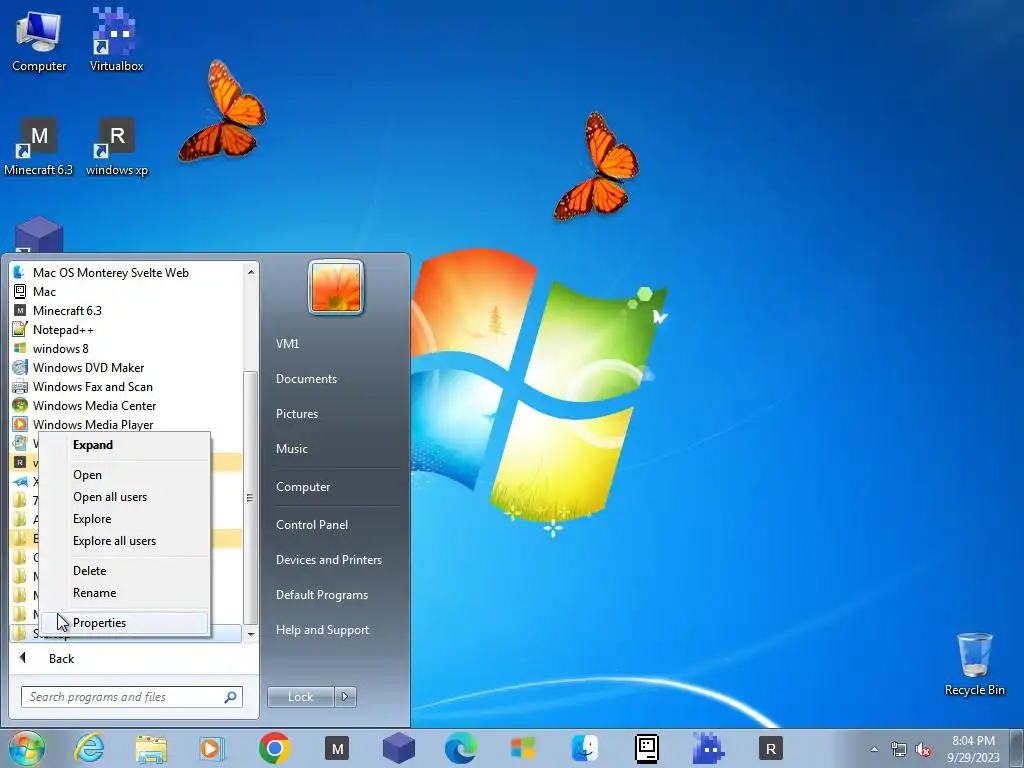Click the classic Mac computer taskbar icon
1024x768 pixels.
[x=647, y=748]
